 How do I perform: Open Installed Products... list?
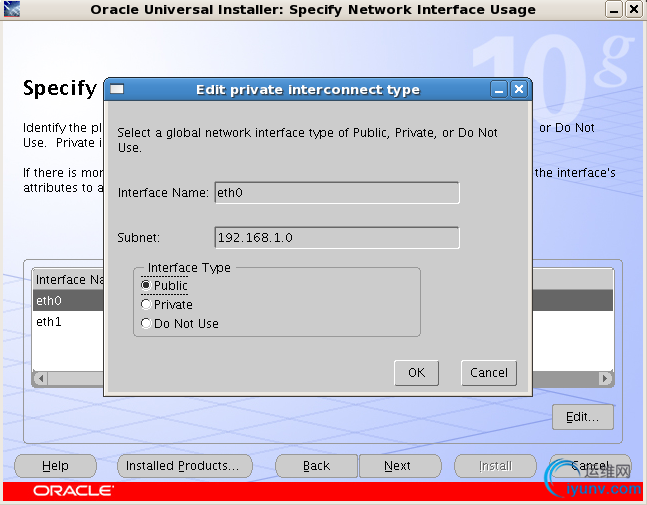[x=184, y=466]
